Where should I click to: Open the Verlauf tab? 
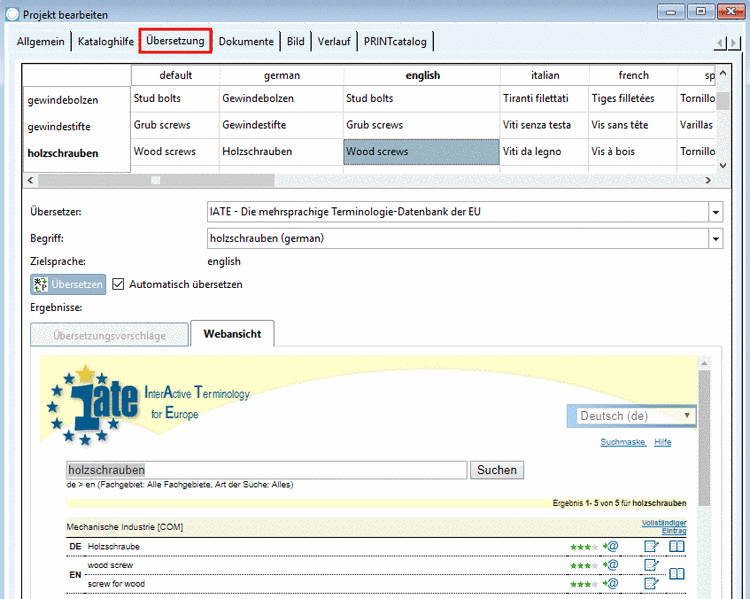[x=334, y=42]
